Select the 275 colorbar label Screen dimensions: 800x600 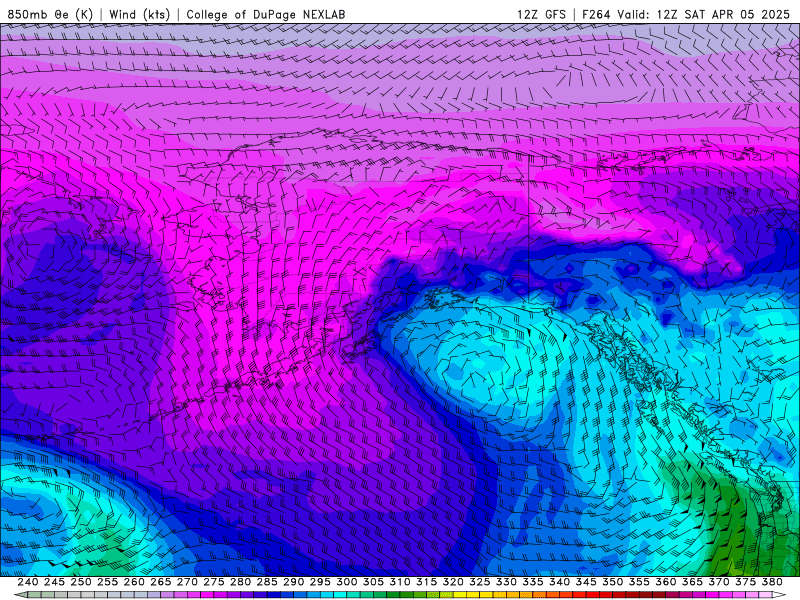pyautogui.click(x=214, y=582)
